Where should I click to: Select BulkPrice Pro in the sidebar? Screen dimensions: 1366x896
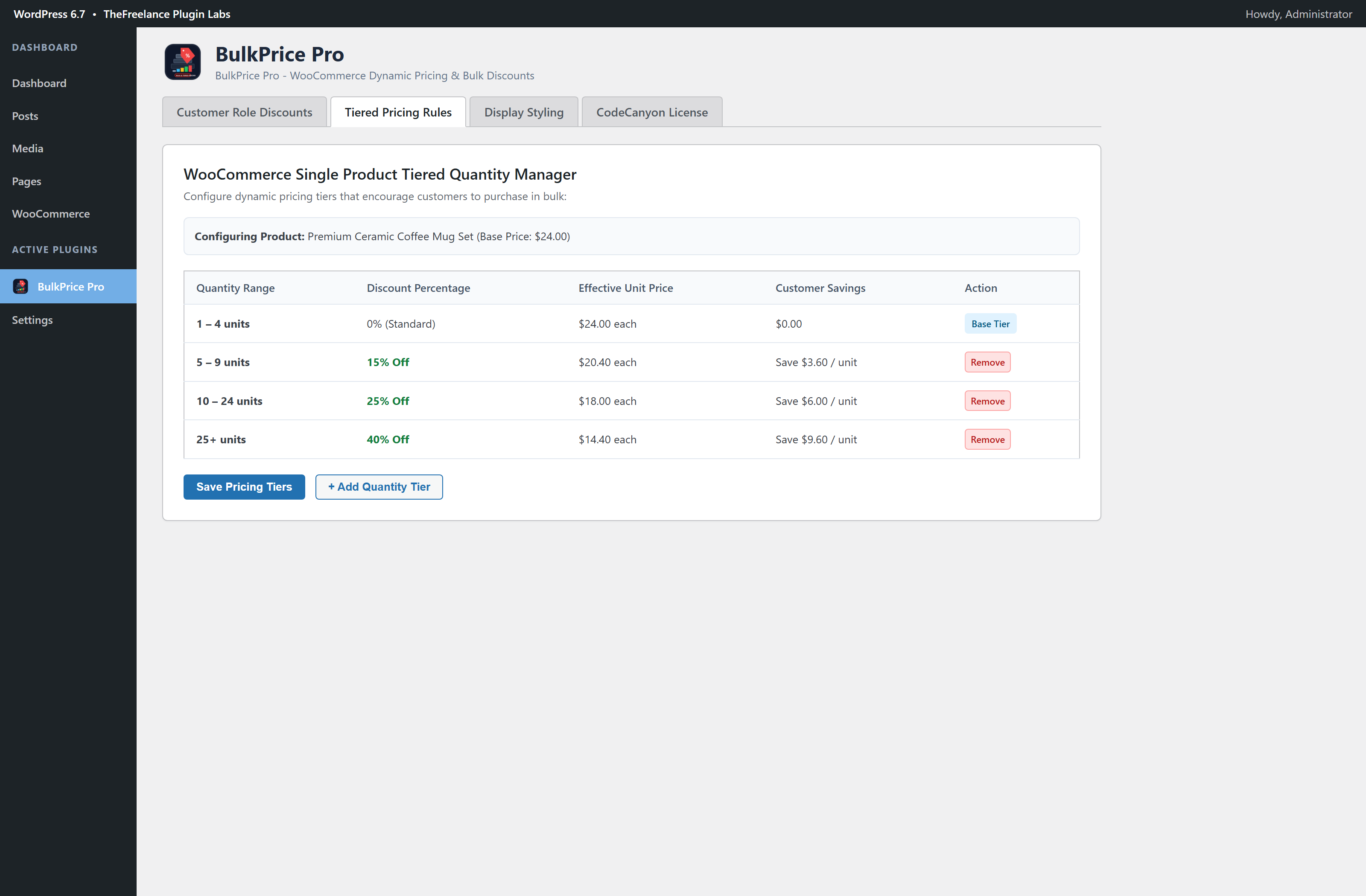click(68, 286)
